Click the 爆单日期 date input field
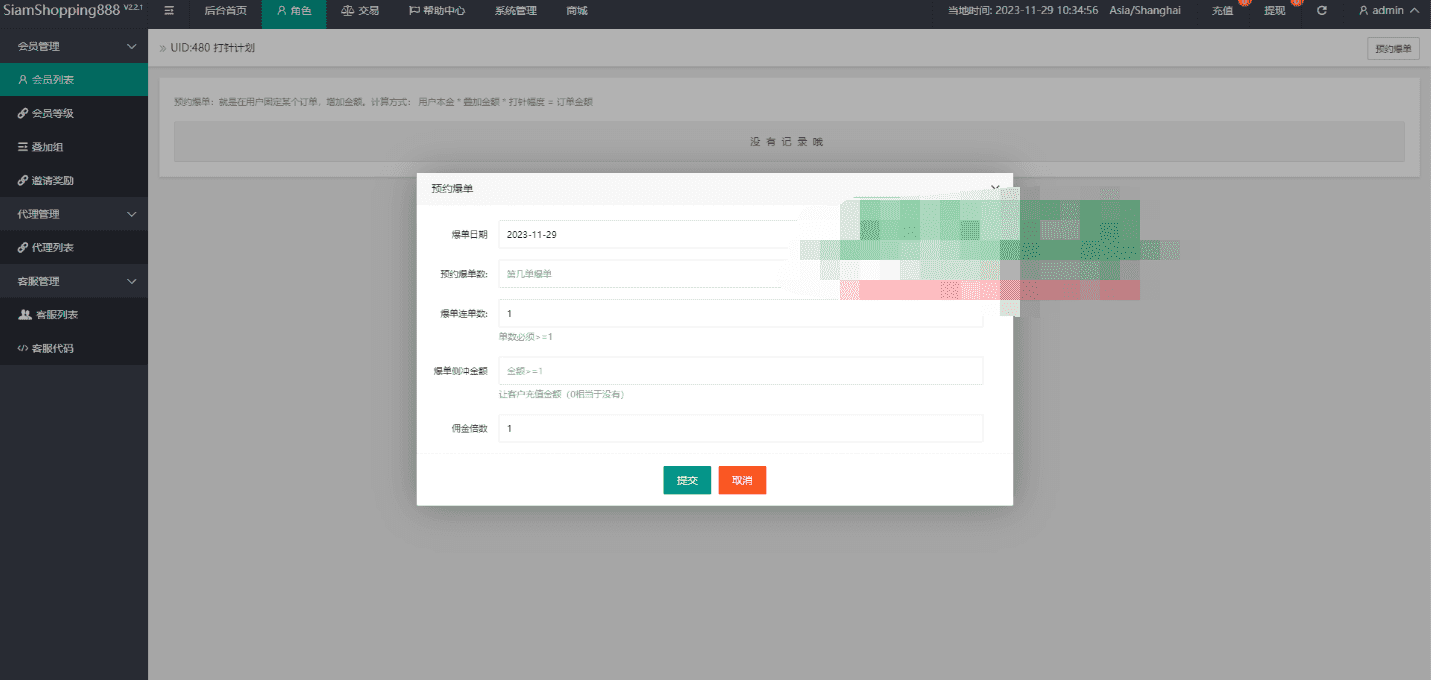Screen dimensions: 1431x680 [648, 234]
